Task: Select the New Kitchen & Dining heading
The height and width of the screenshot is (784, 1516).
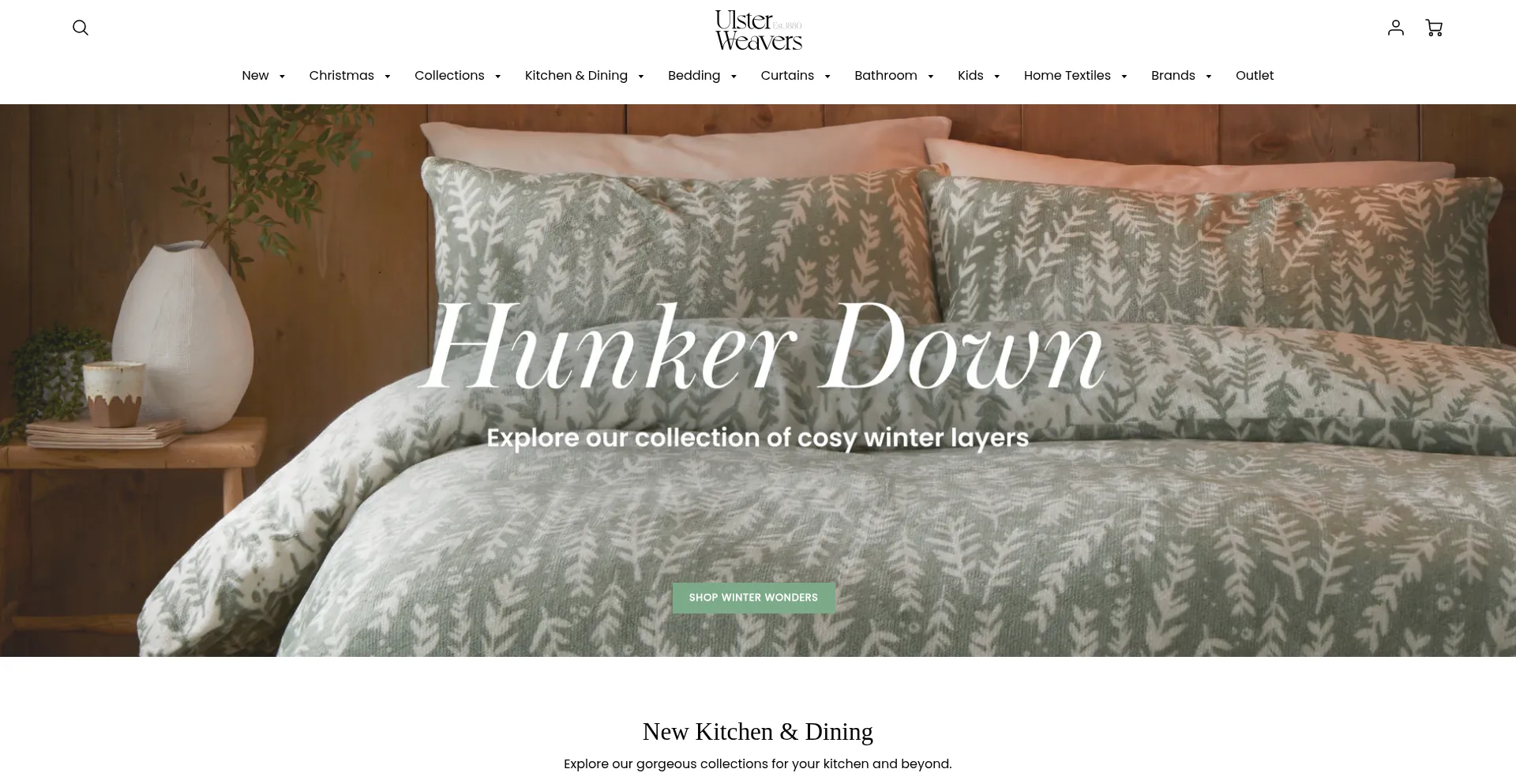Action: click(x=758, y=732)
